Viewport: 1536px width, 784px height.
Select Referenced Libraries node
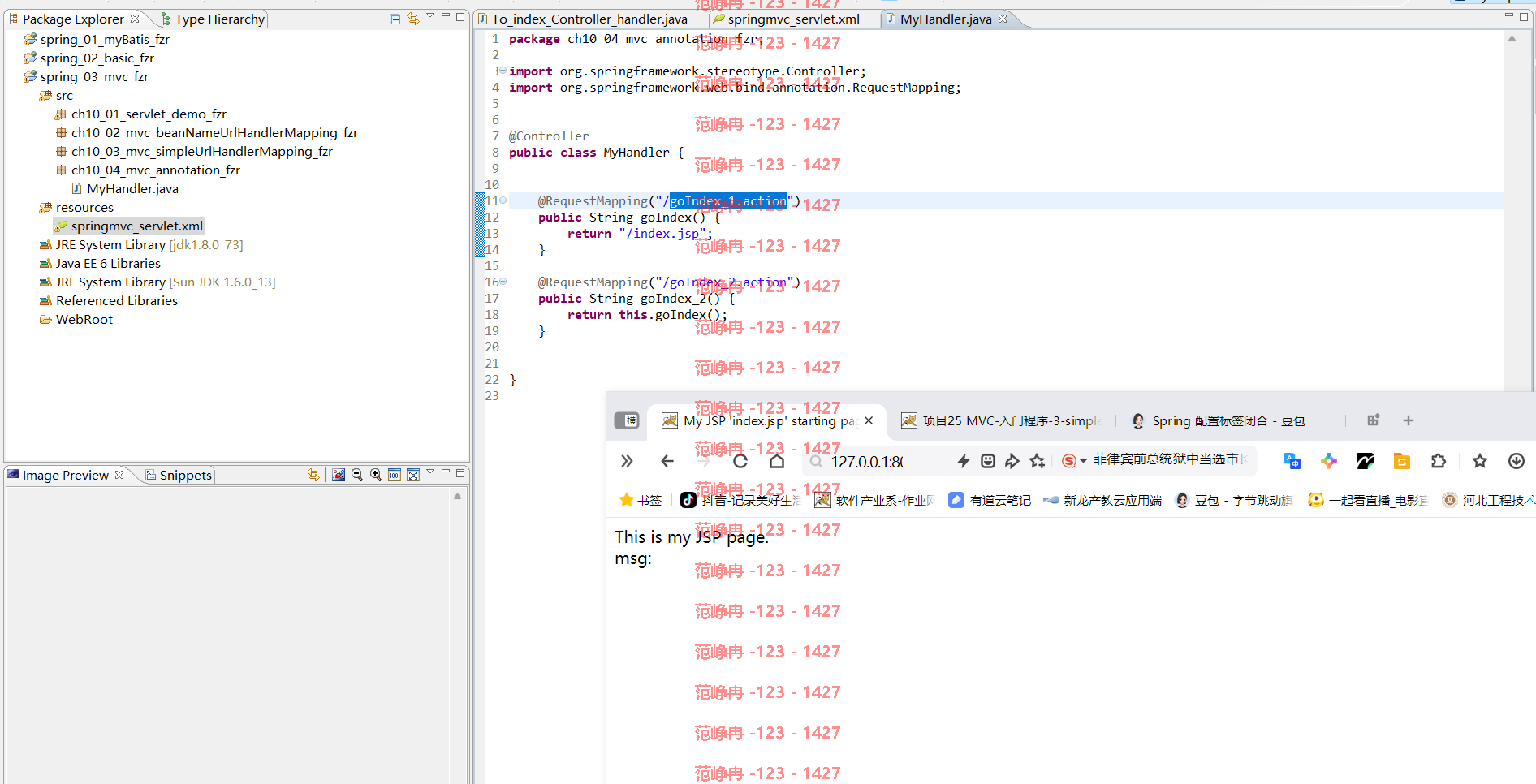(x=117, y=300)
